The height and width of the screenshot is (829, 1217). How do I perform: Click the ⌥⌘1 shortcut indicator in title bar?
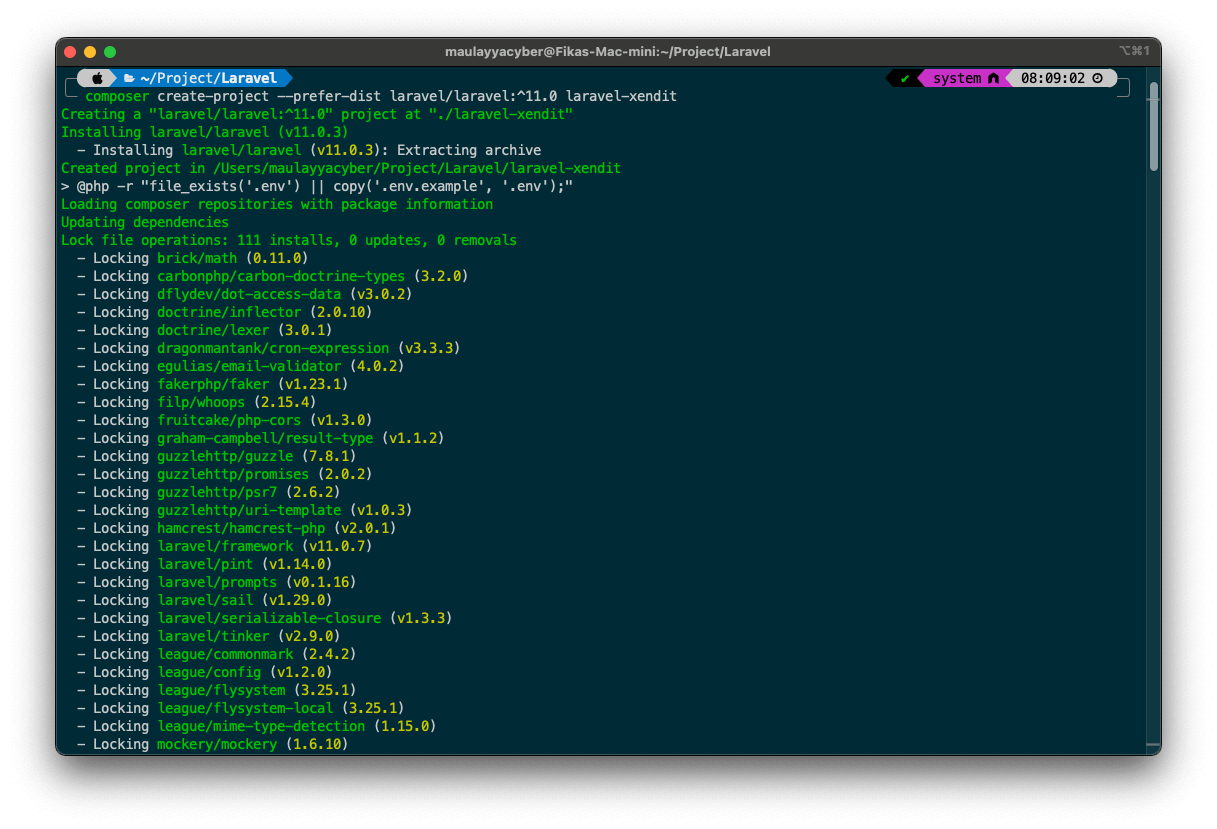point(1134,51)
